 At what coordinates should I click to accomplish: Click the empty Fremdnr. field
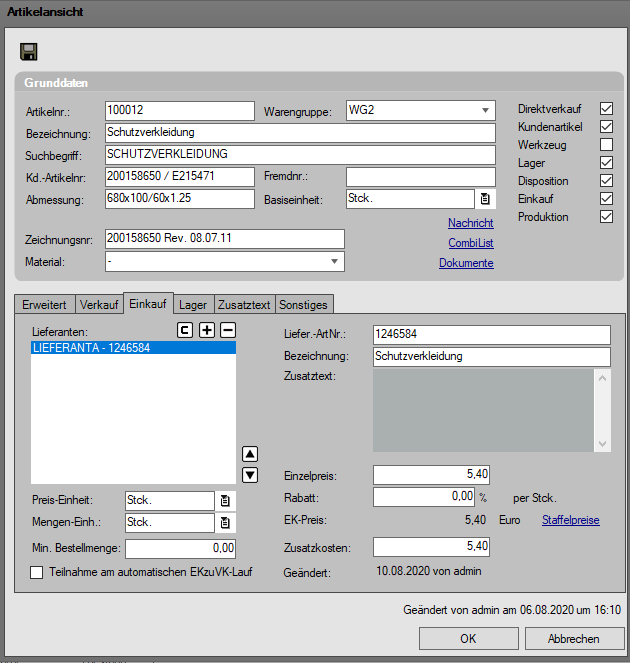click(421, 177)
